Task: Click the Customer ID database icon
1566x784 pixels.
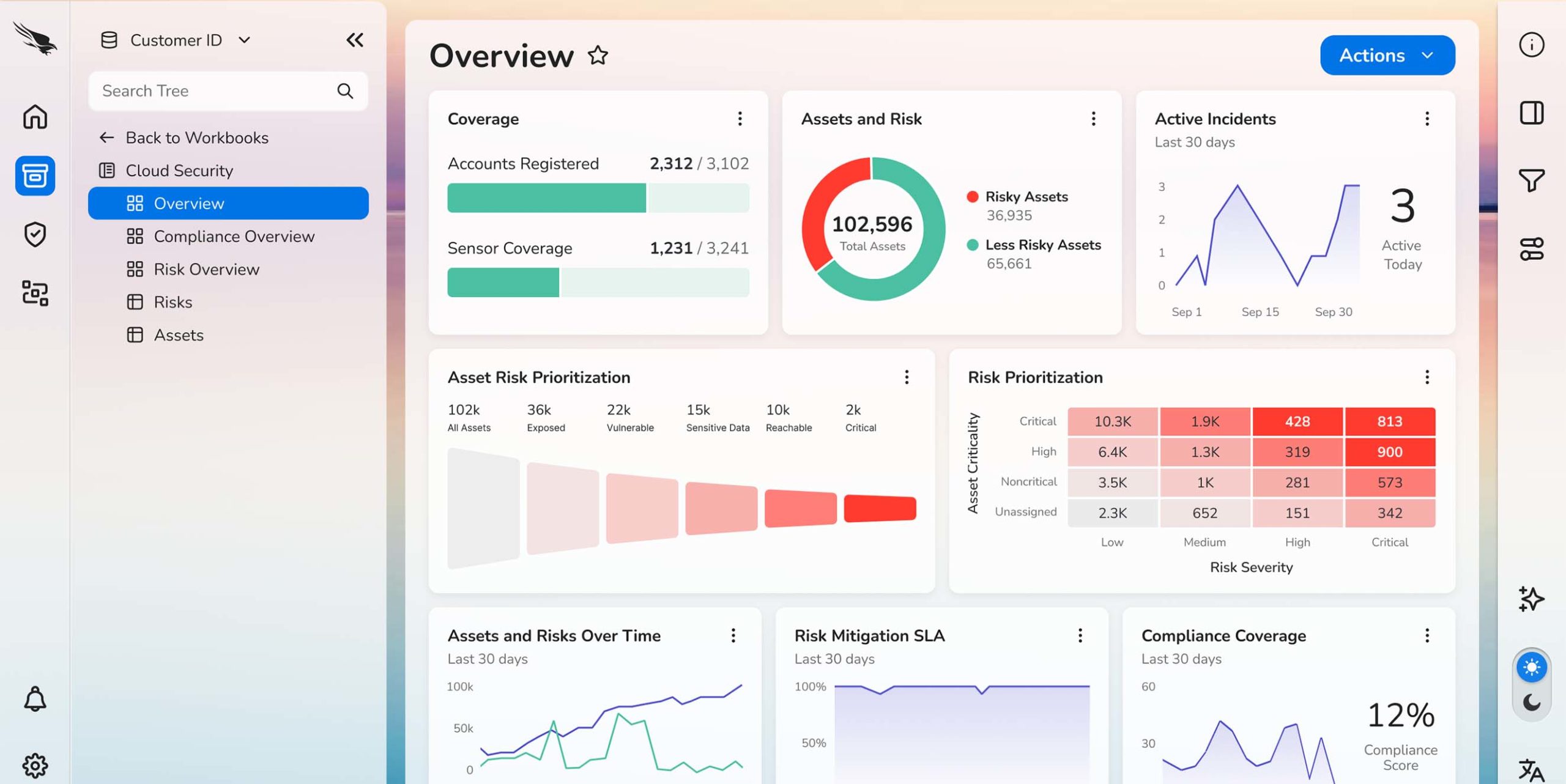Action: (109, 40)
